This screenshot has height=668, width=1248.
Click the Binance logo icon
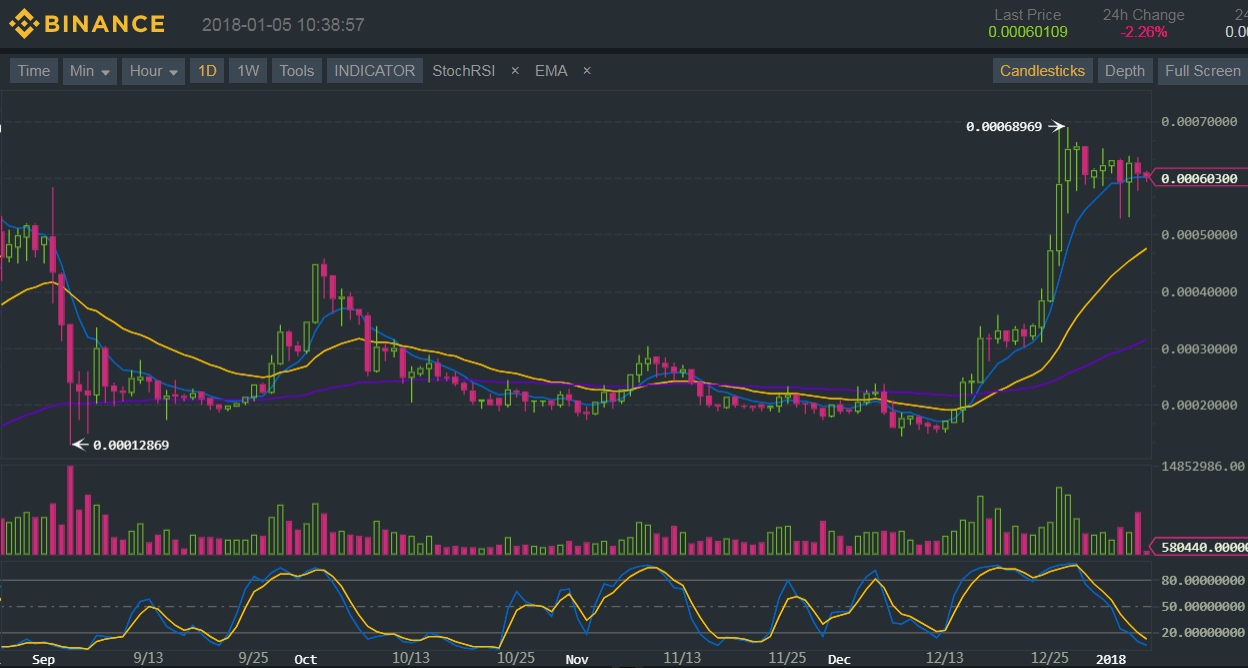point(23,24)
